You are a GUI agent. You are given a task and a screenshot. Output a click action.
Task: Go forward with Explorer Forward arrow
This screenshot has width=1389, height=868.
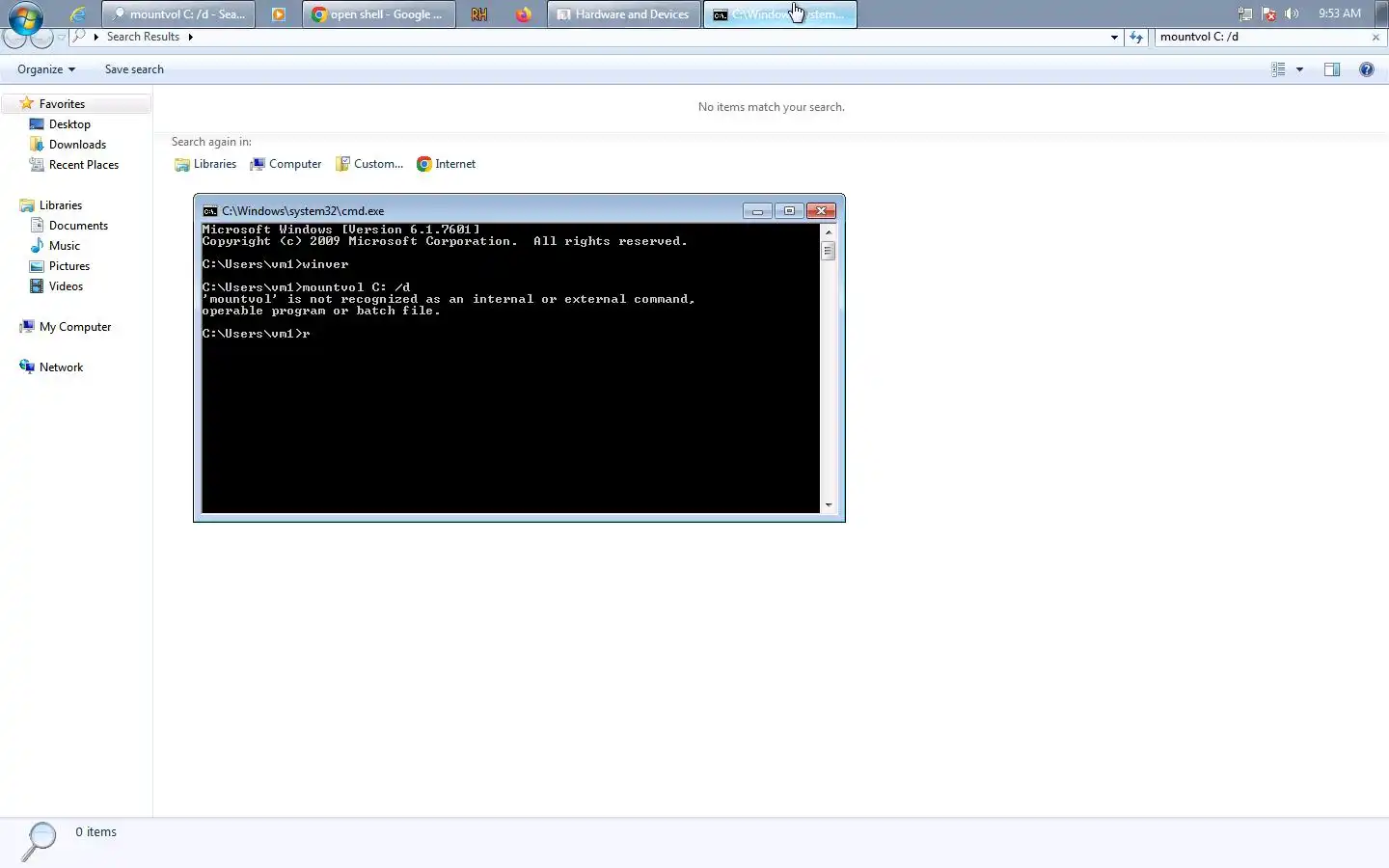click(x=41, y=37)
